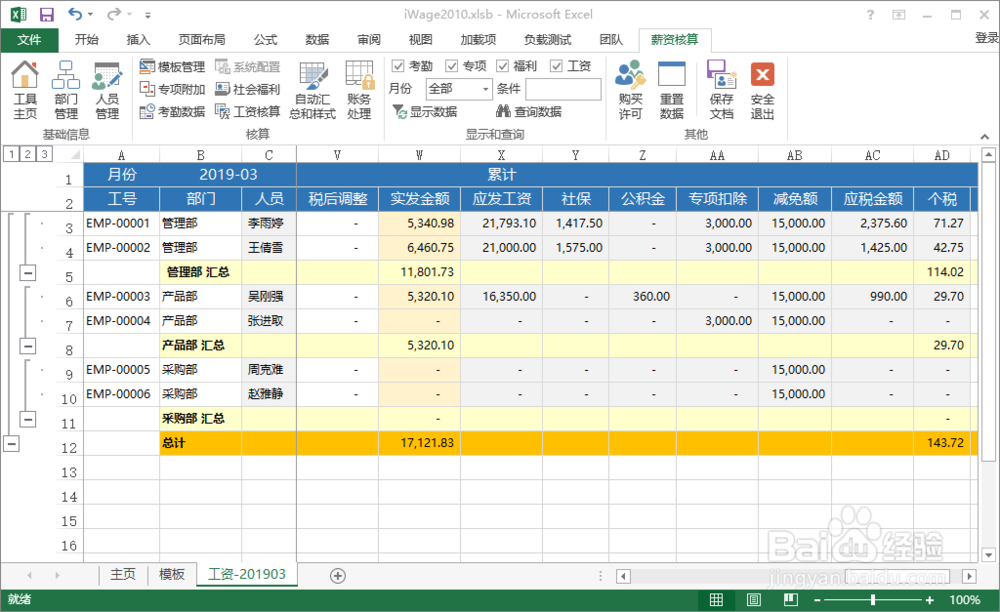Screen dimensions: 1000x612
Task: Click 查询数据 query data
Action: [x=529, y=112]
